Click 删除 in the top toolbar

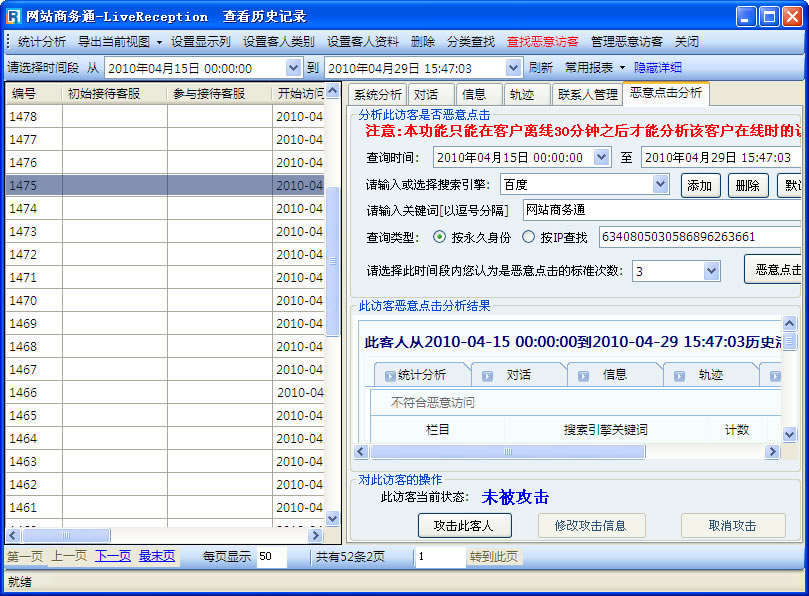423,42
